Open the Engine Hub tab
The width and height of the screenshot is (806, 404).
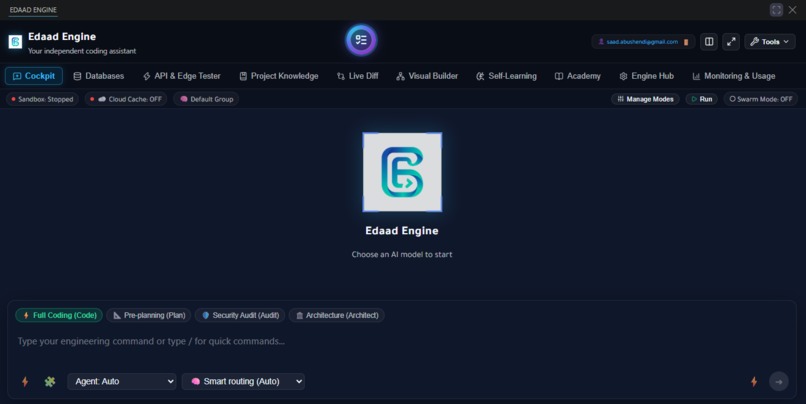647,76
